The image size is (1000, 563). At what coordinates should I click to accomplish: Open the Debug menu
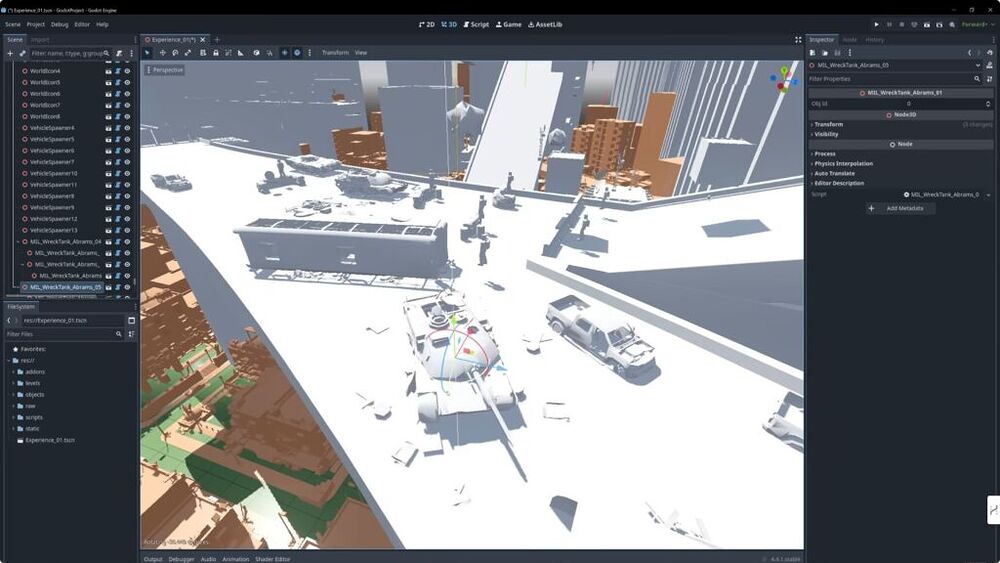(59, 24)
